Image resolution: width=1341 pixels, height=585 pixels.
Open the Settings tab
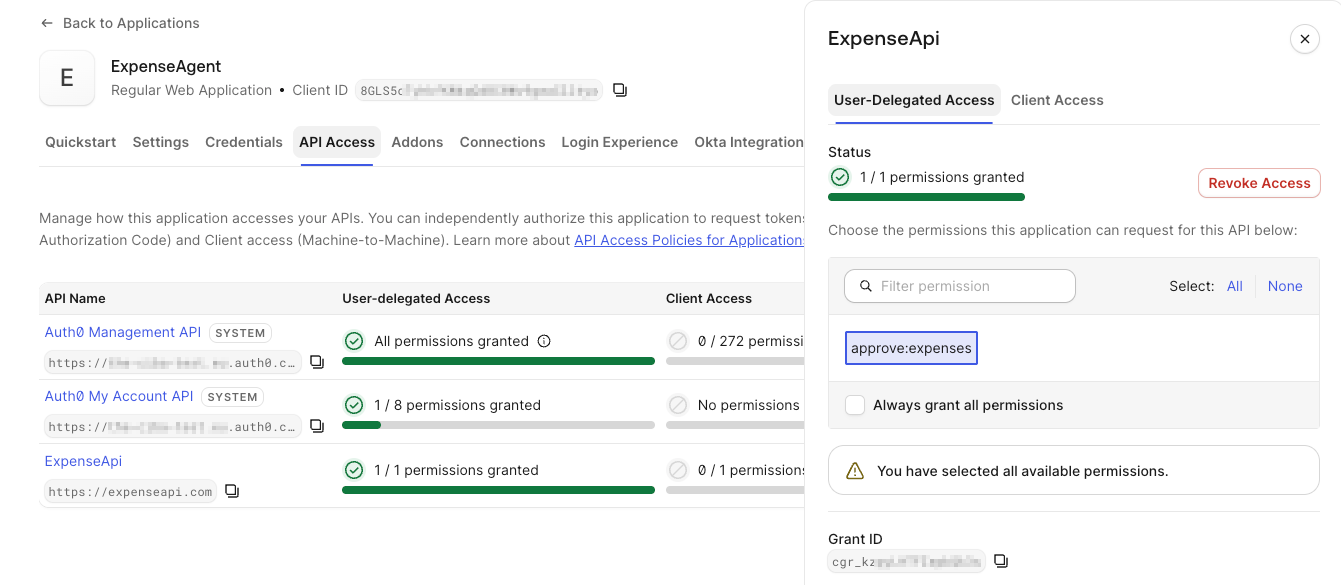[x=160, y=142]
